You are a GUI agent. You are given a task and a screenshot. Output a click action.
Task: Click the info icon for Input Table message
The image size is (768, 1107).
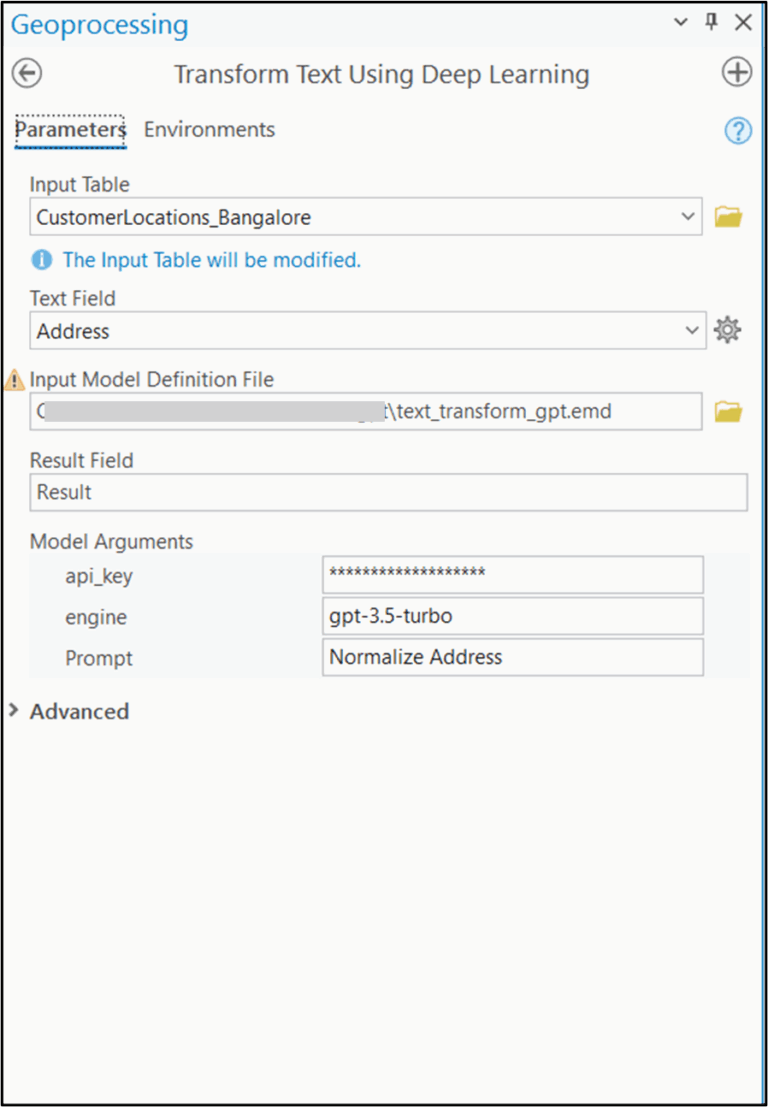pyautogui.click(x=41, y=260)
